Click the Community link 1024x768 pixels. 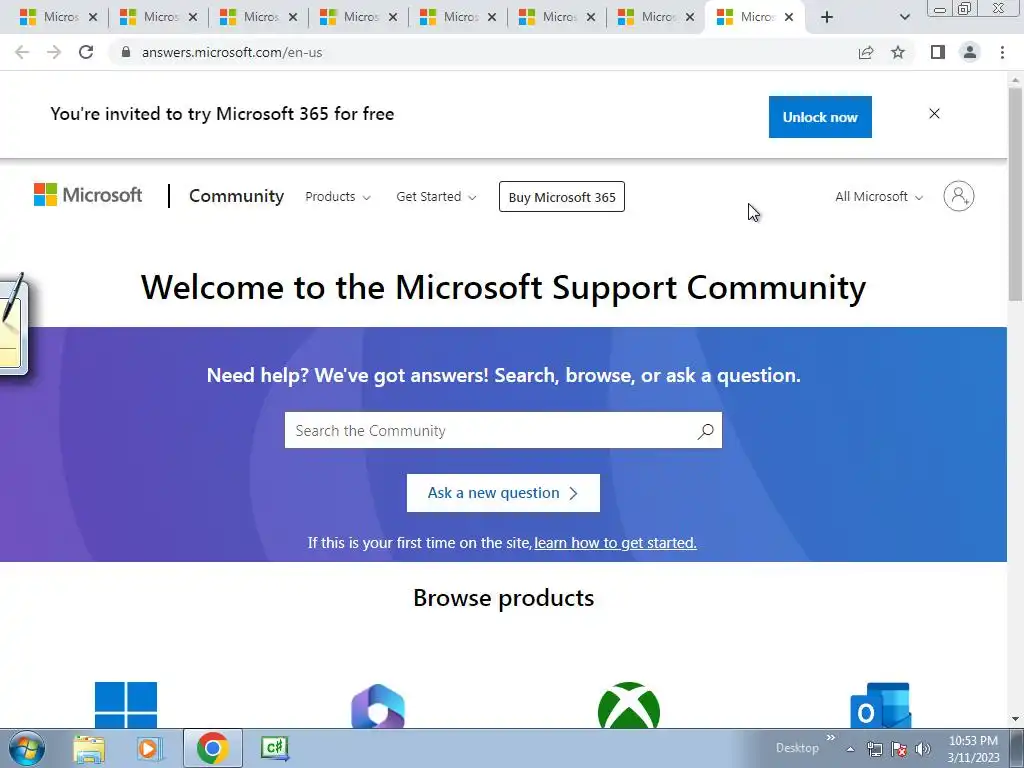pyautogui.click(x=236, y=196)
